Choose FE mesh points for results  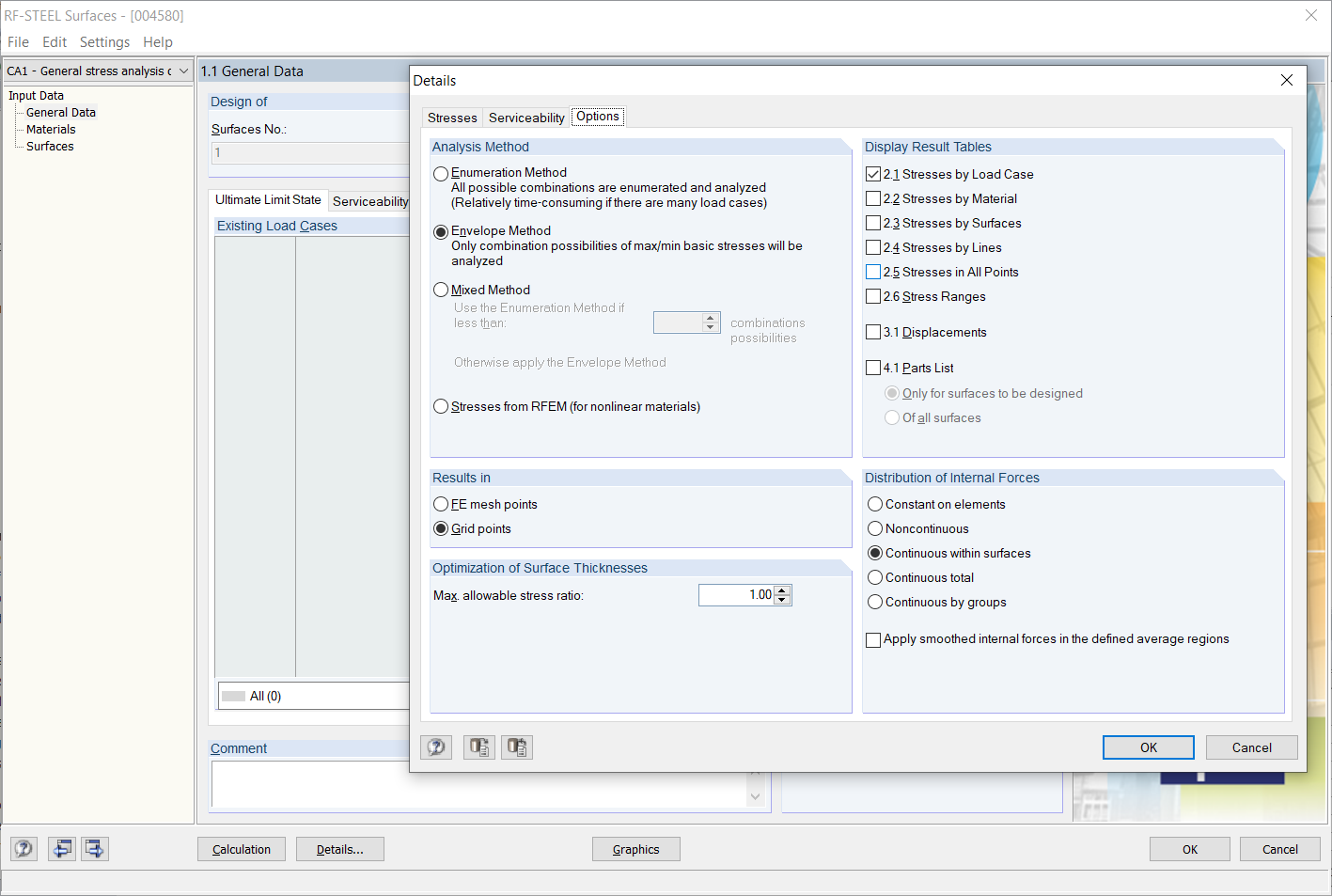[x=441, y=504]
